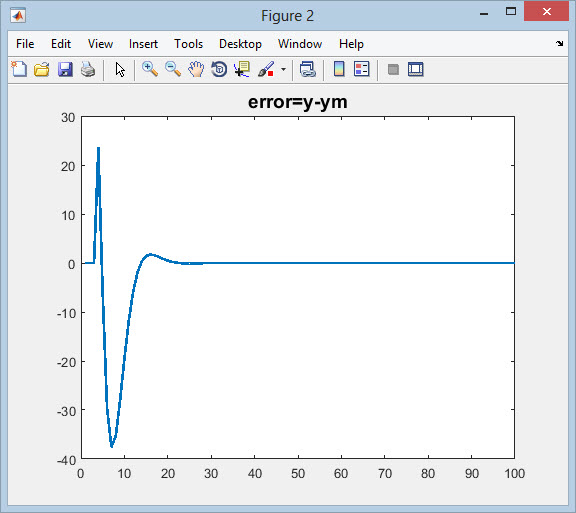Open the Tools menu
This screenshot has width=576, height=513.
tap(188, 44)
